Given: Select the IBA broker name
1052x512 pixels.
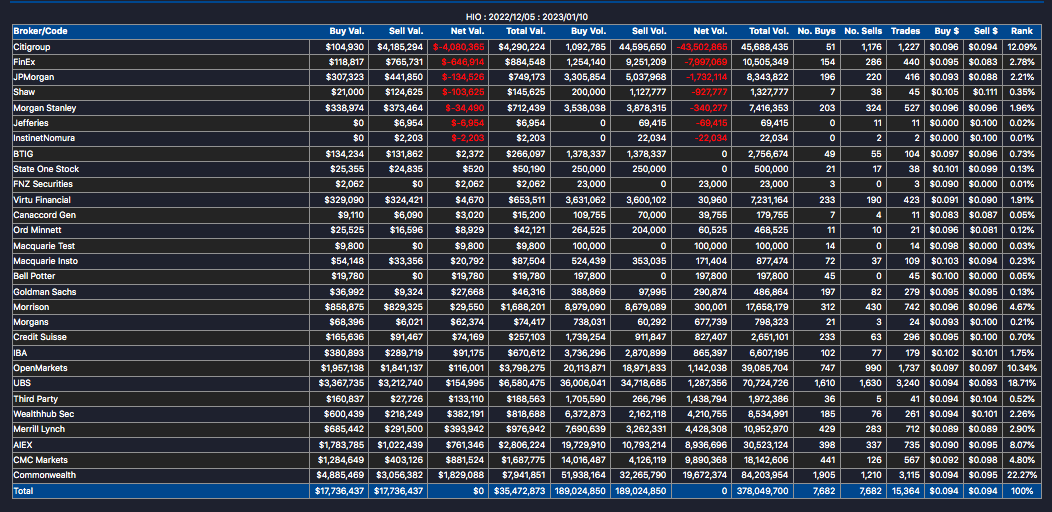Looking at the screenshot, I should click(21, 352).
